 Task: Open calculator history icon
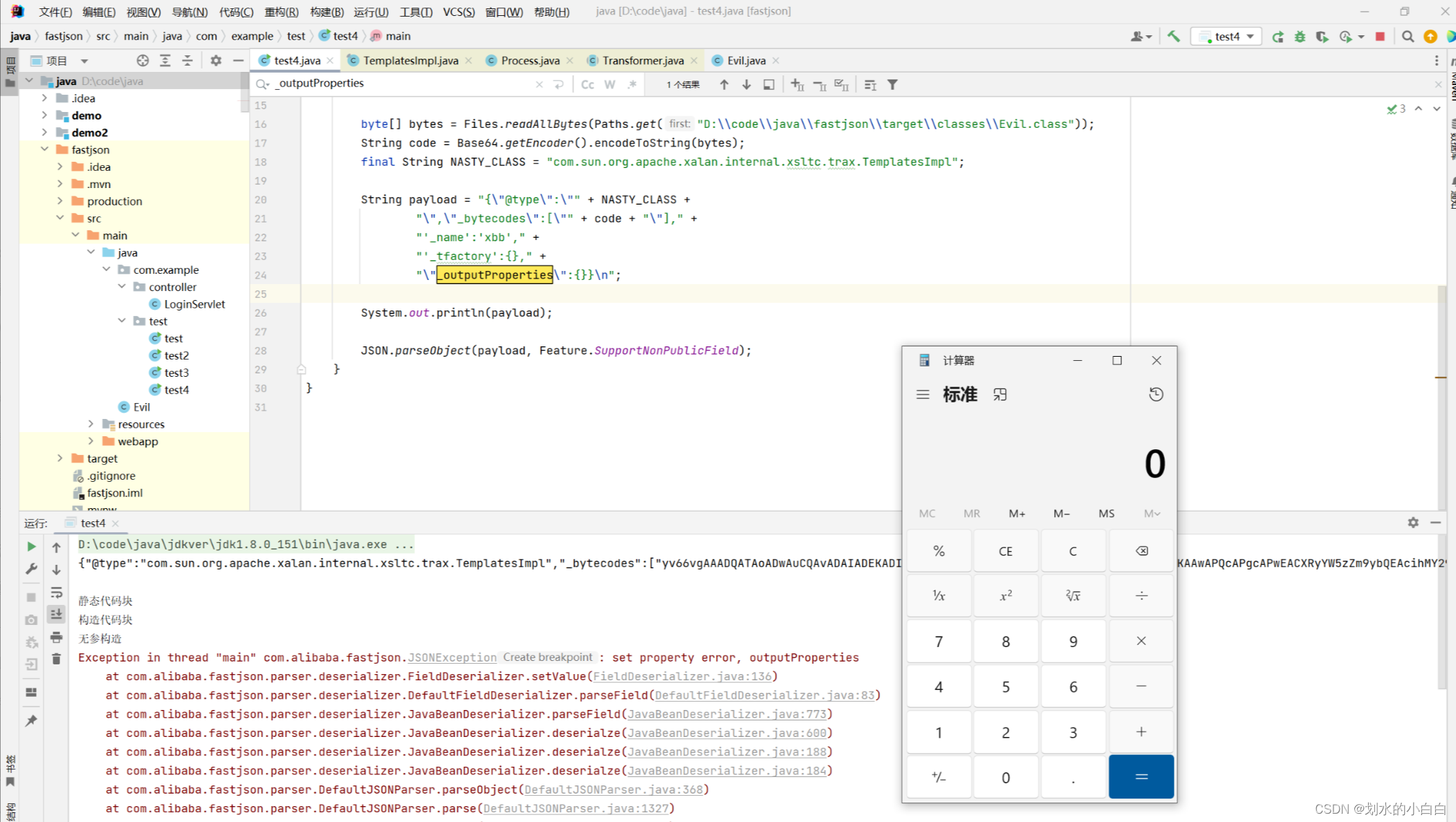click(x=1156, y=395)
